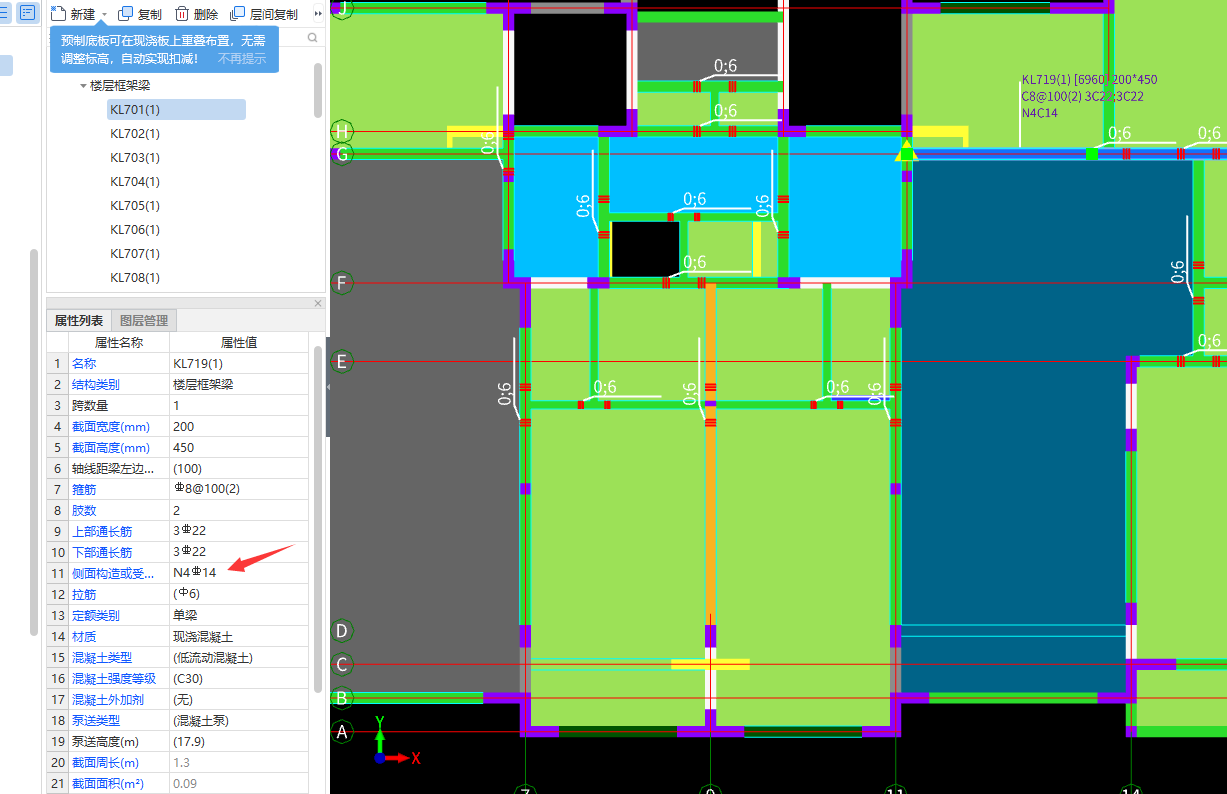Select KL704(1) in the component tree
The height and width of the screenshot is (794, 1227).
click(x=135, y=181)
